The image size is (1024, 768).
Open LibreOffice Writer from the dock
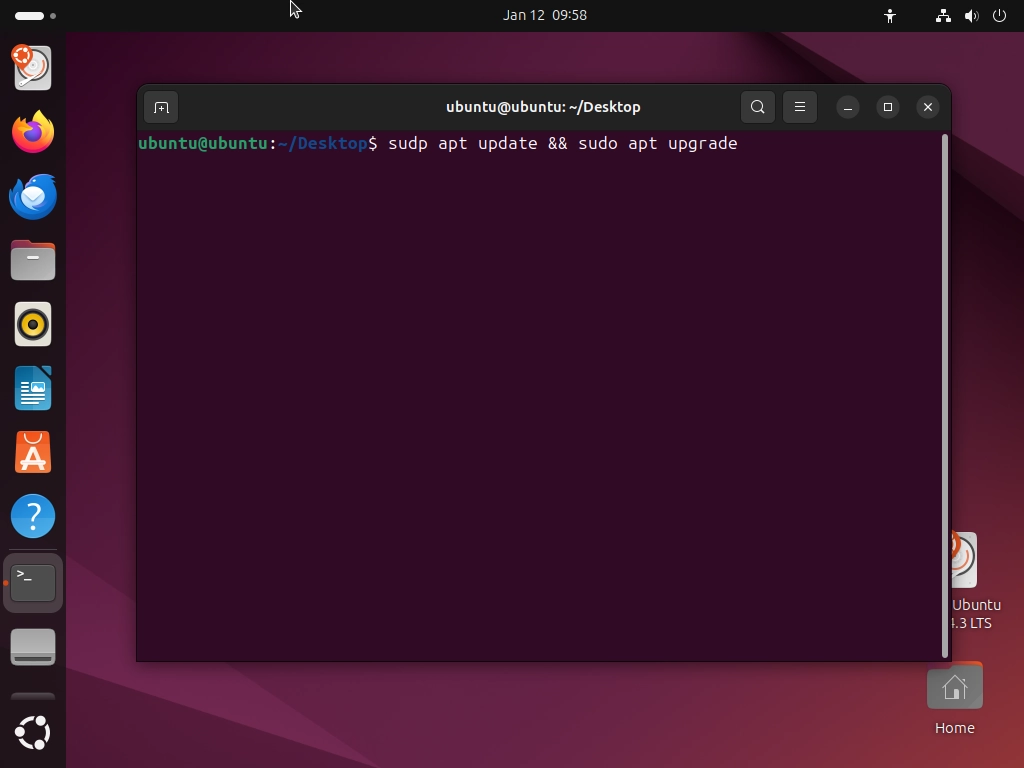pyautogui.click(x=33, y=388)
